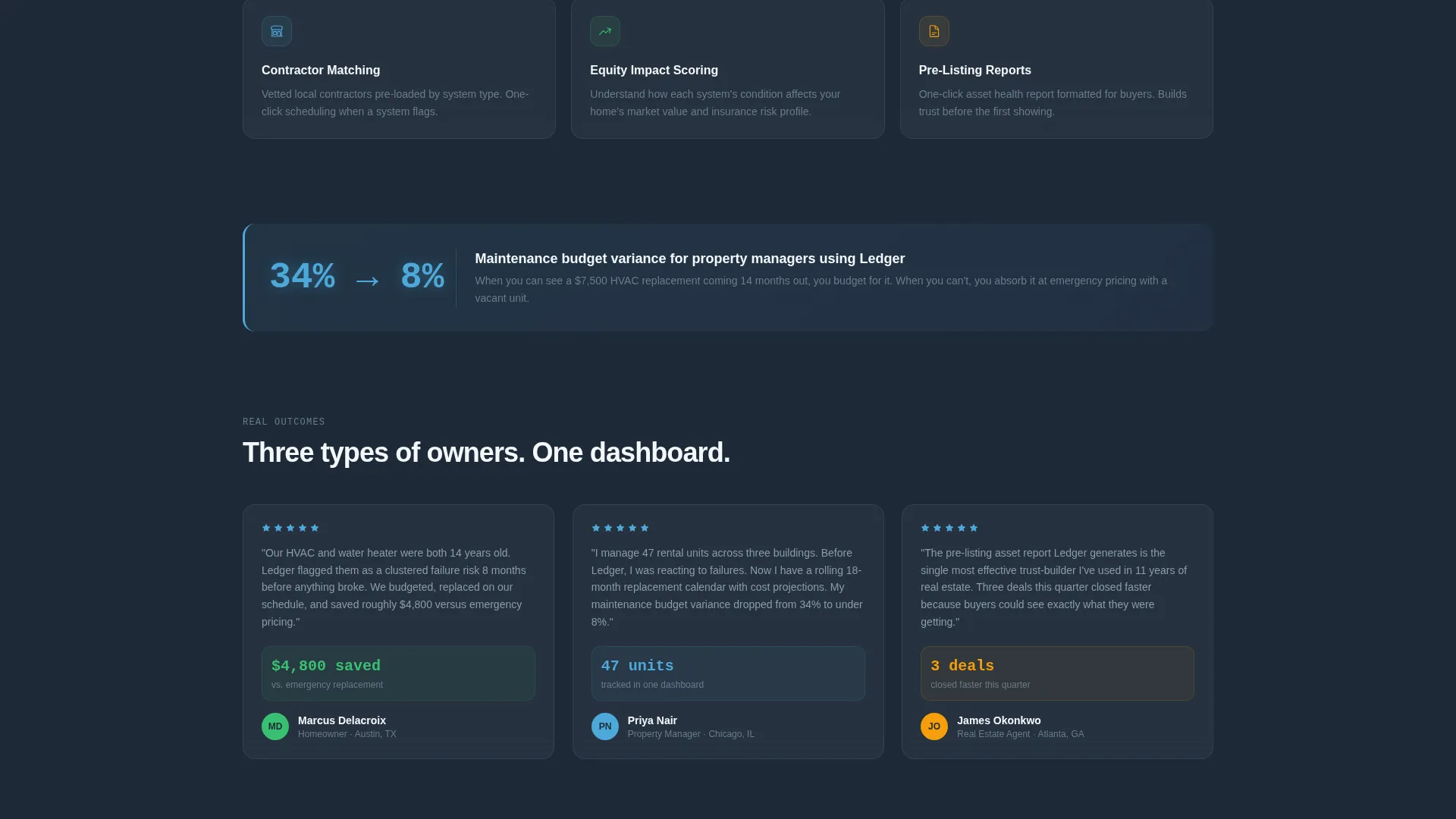Click the Equity Impact Scoring description text

(x=715, y=102)
